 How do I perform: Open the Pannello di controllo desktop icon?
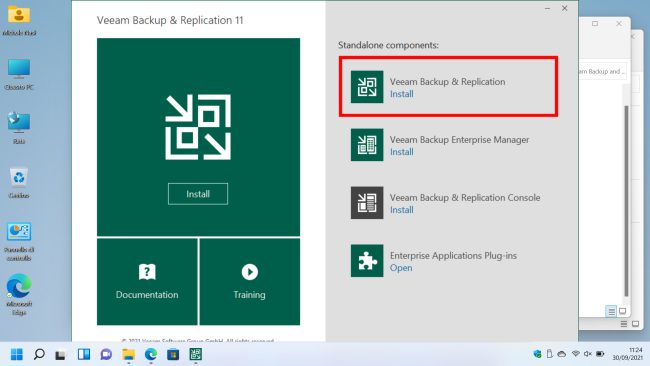19,242
